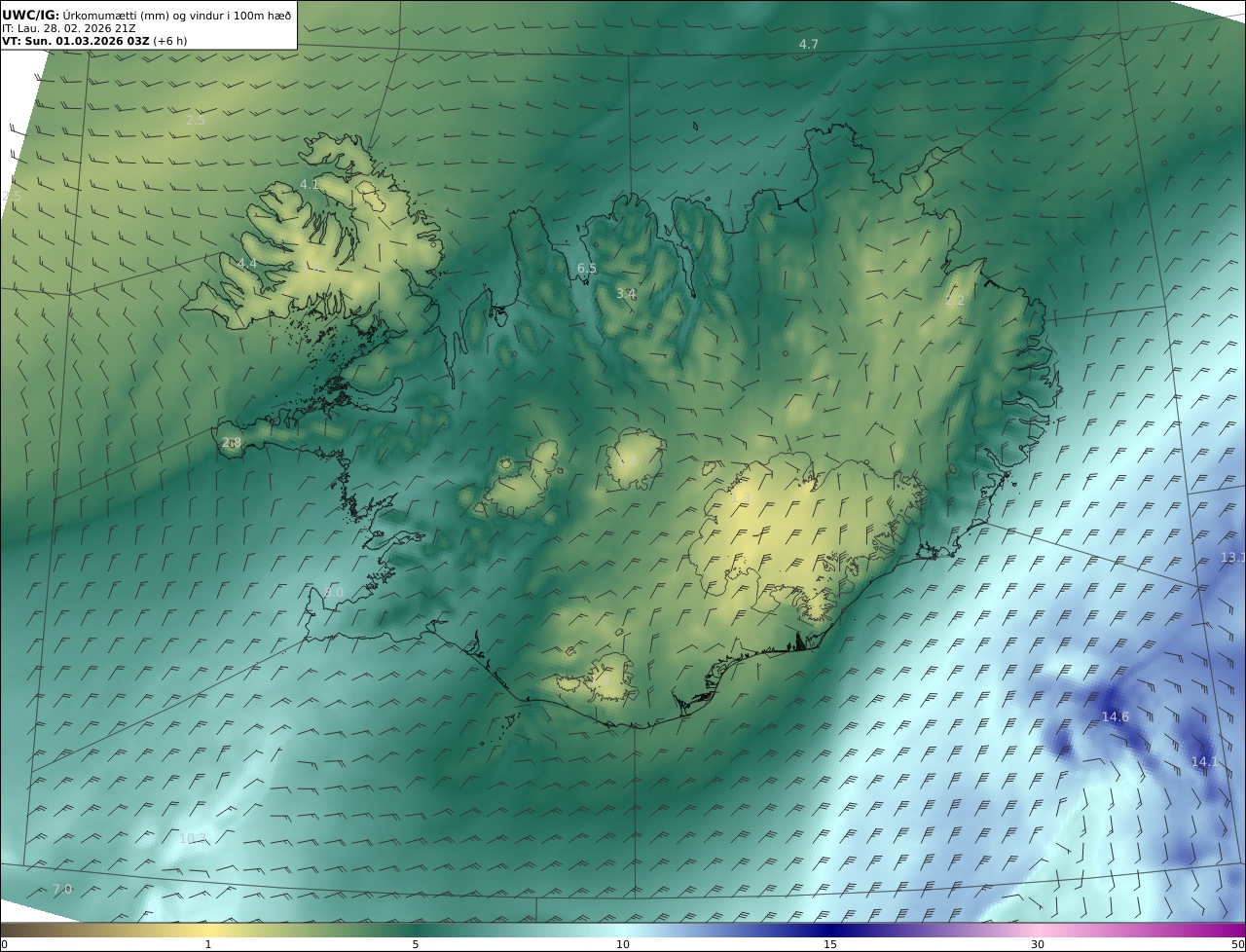
Task: Click the 4.7 value label
Action: point(809,45)
